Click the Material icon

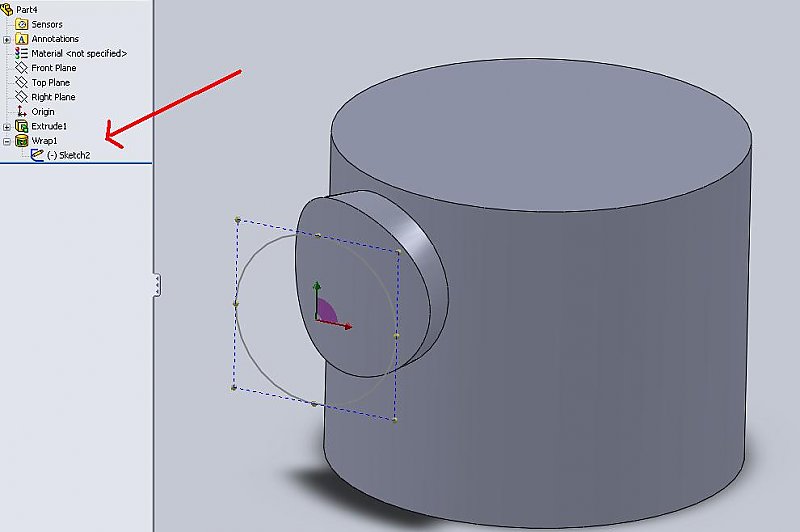pos(21,53)
